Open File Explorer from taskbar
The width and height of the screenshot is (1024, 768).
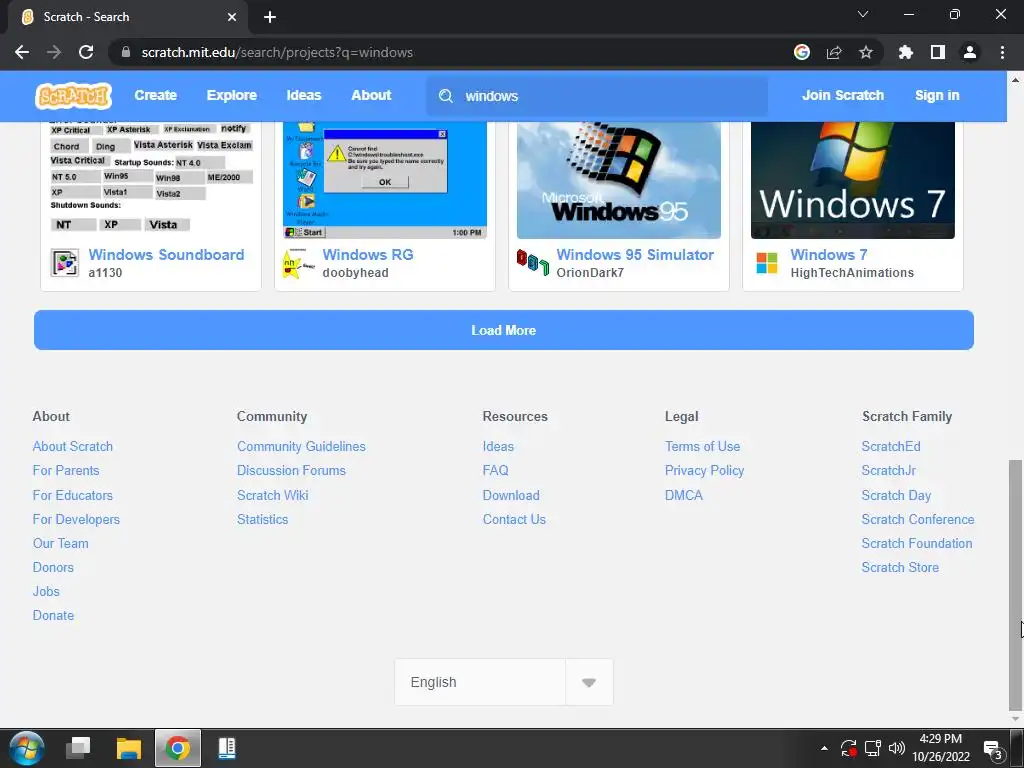129,748
